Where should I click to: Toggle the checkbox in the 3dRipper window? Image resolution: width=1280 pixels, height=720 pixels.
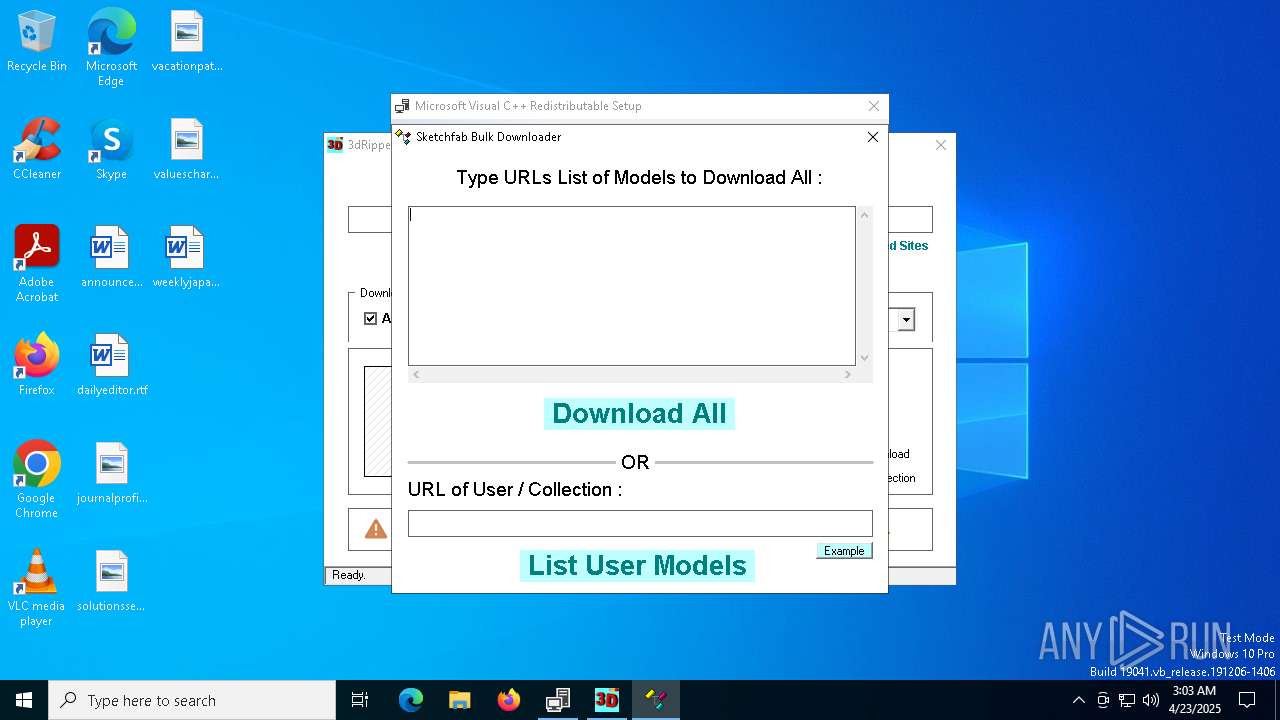371,318
